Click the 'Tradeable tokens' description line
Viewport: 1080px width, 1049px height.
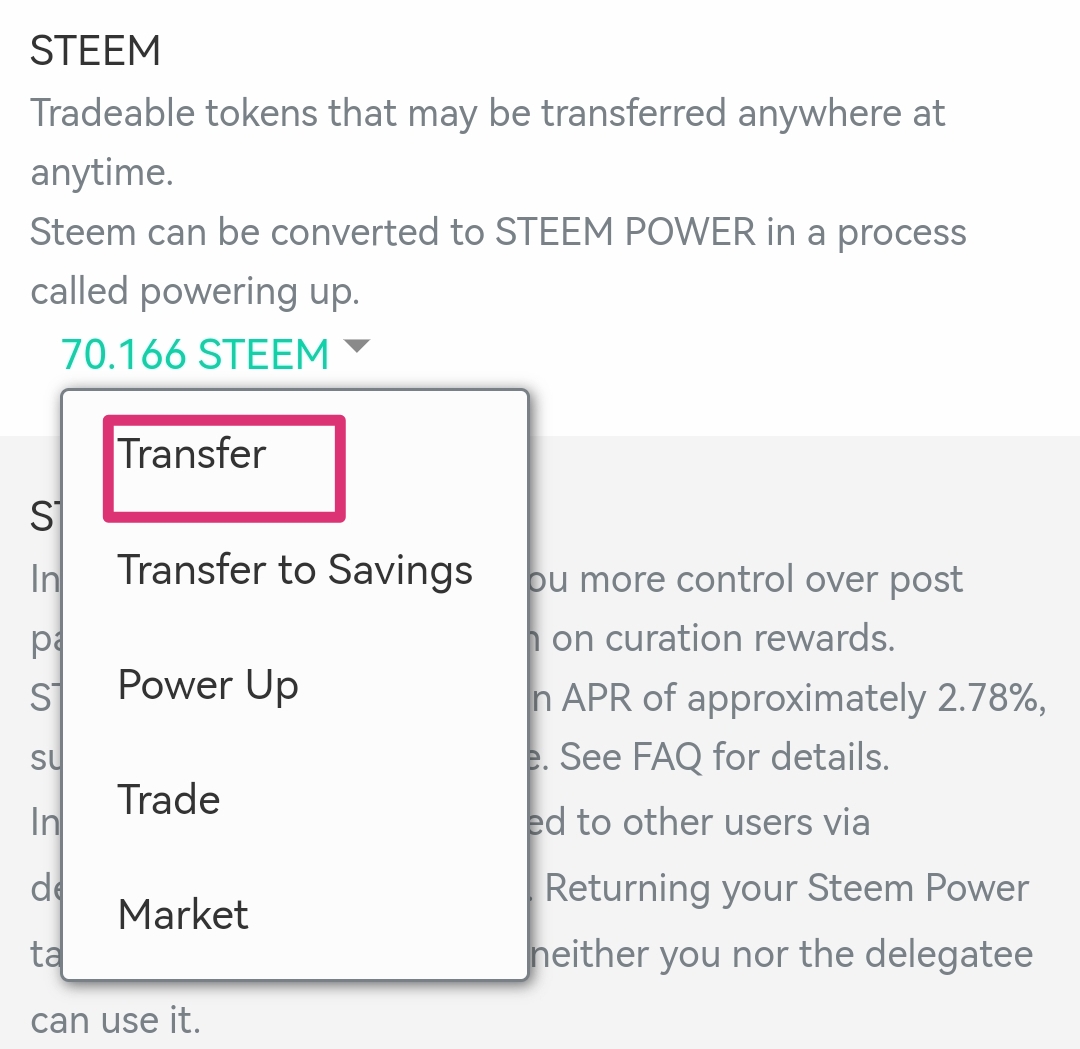(487, 114)
